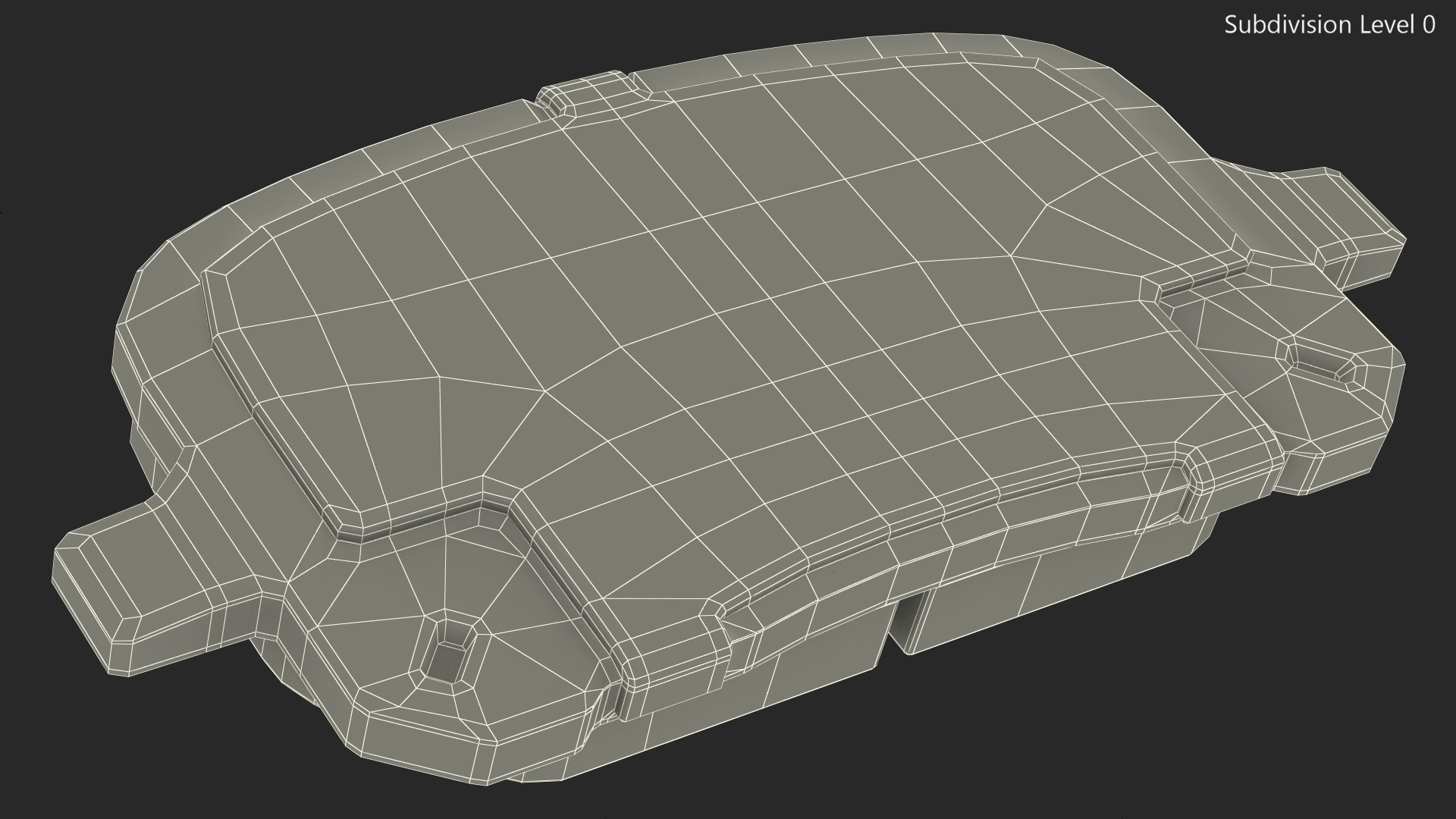Click the central pole vertex with converging edges
Viewport: 1456px width, 819px height.
coord(544,391)
